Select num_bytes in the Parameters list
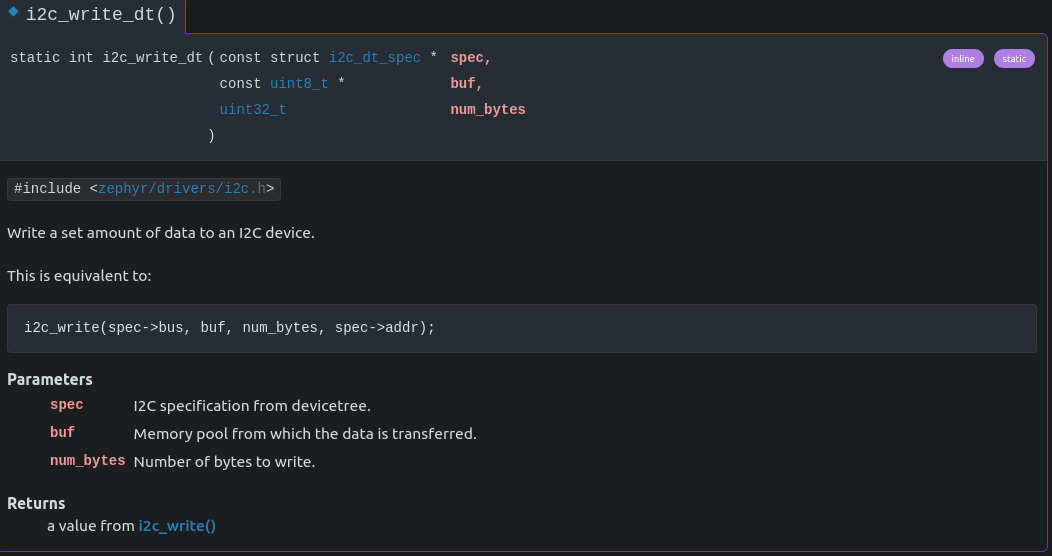Image resolution: width=1052 pixels, height=556 pixels. (x=88, y=461)
